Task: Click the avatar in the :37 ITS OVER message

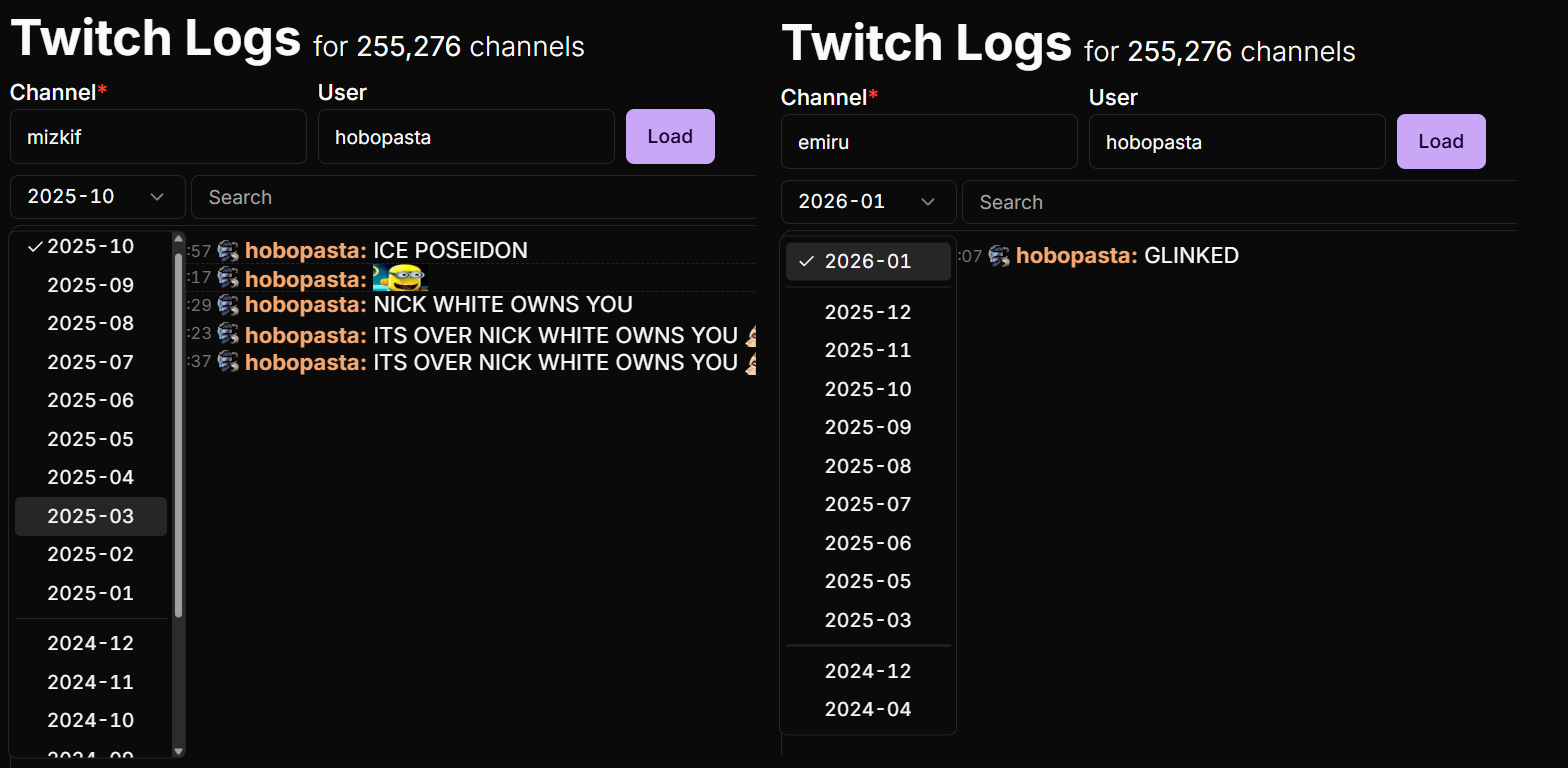Action: (x=228, y=361)
